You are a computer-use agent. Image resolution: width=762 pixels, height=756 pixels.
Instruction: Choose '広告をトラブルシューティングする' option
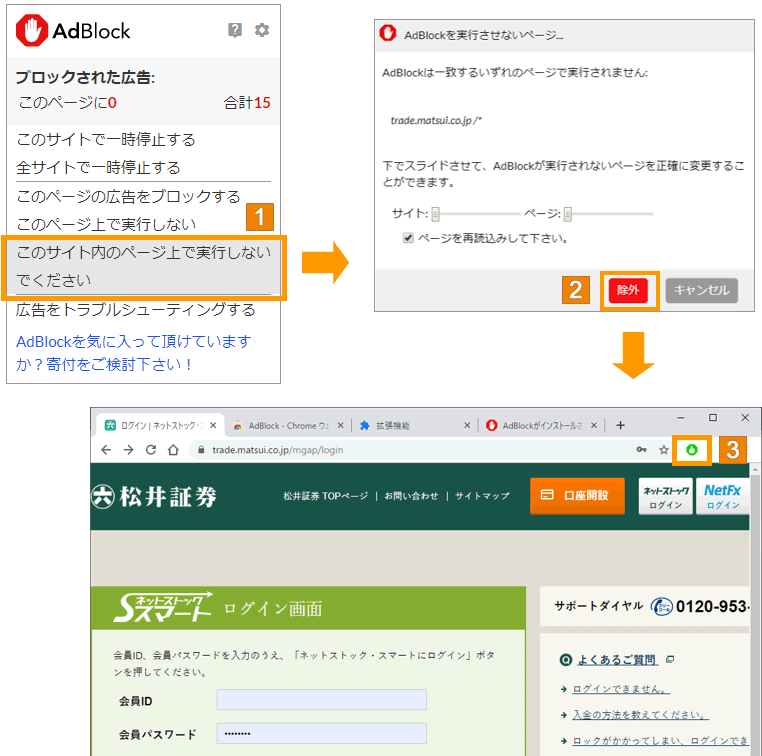tap(136, 309)
